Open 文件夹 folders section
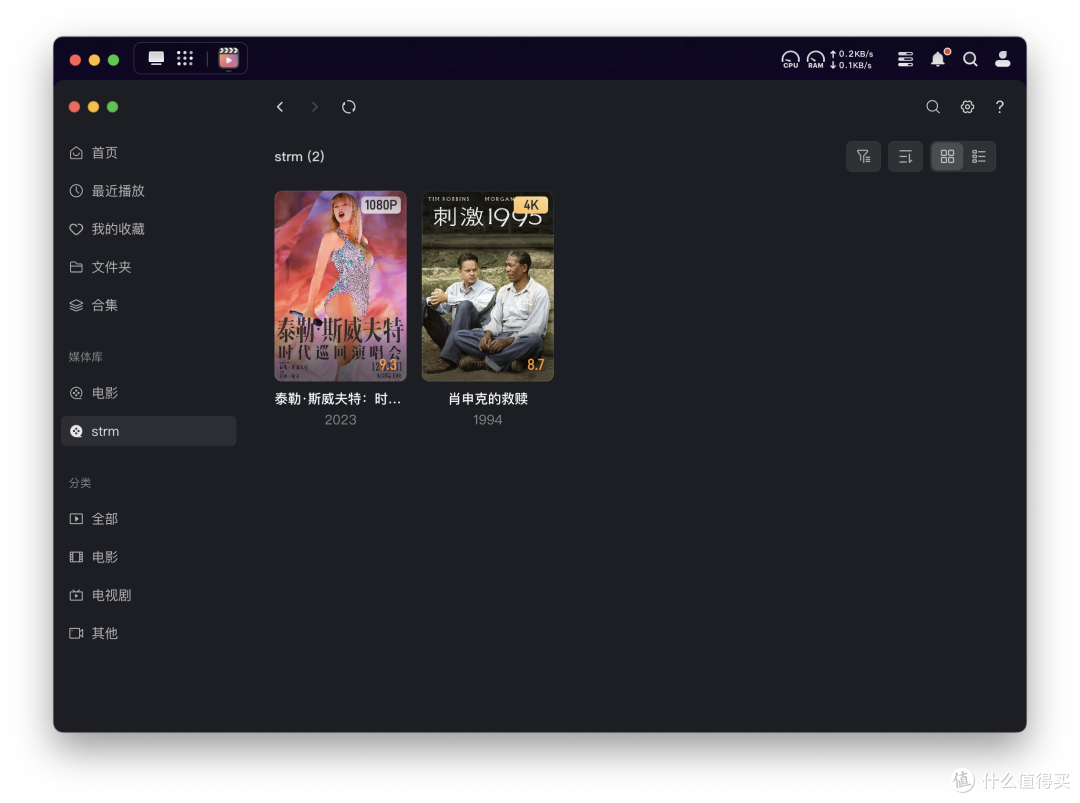Viewport: 1080px width, 803px height. click(x=149, y=267)
